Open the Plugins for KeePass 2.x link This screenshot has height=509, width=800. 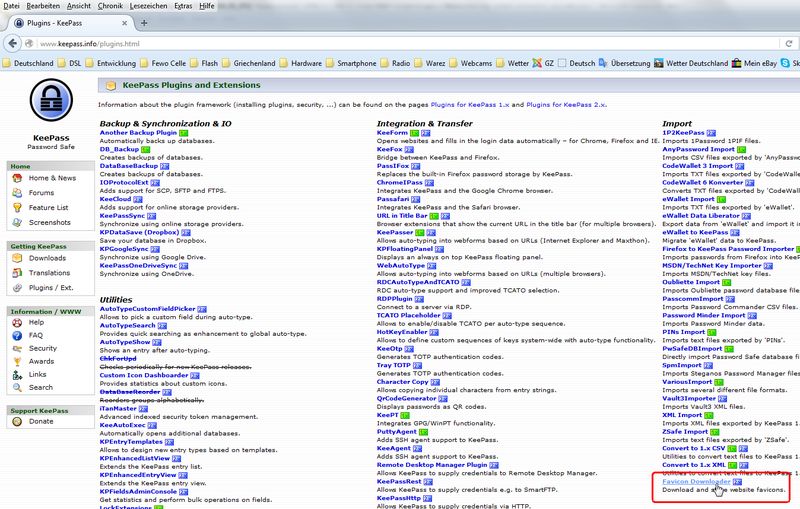[566, 105]
